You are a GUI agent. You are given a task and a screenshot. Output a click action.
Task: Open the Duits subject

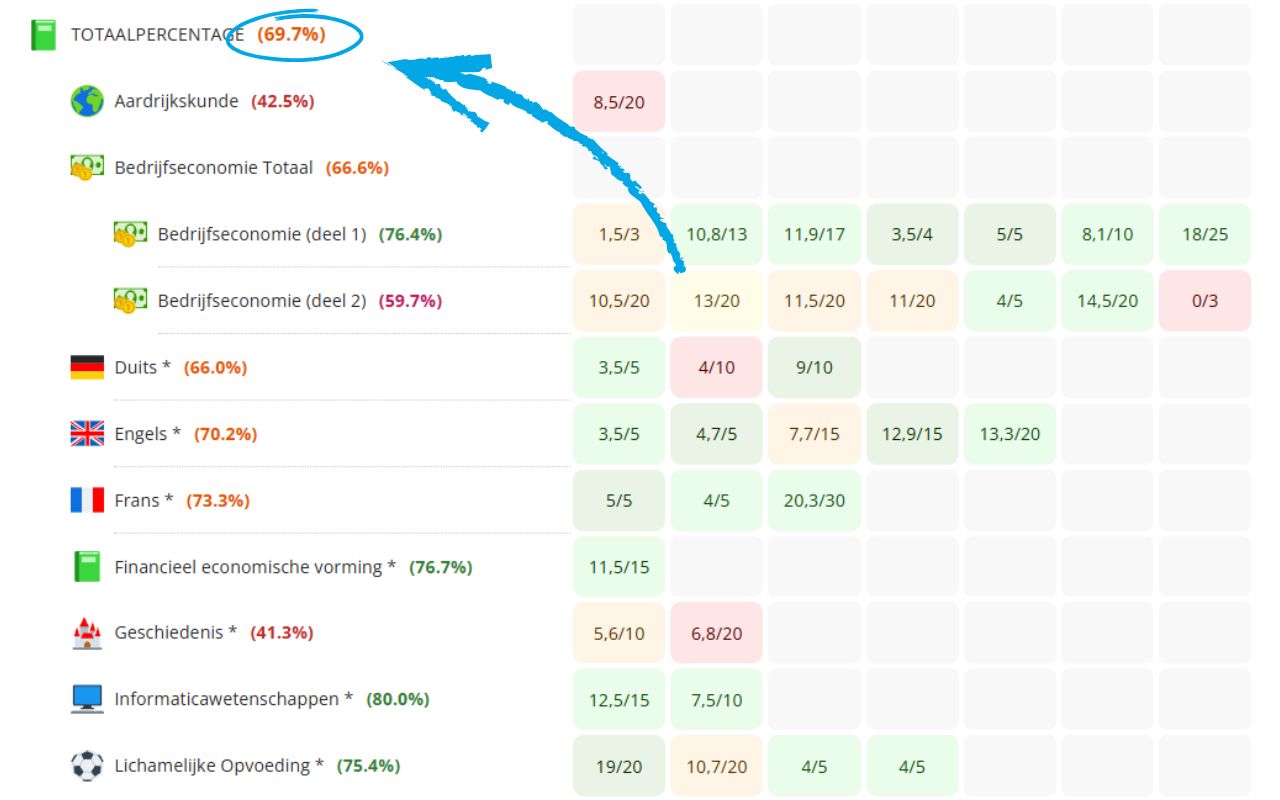click(142, 367)
